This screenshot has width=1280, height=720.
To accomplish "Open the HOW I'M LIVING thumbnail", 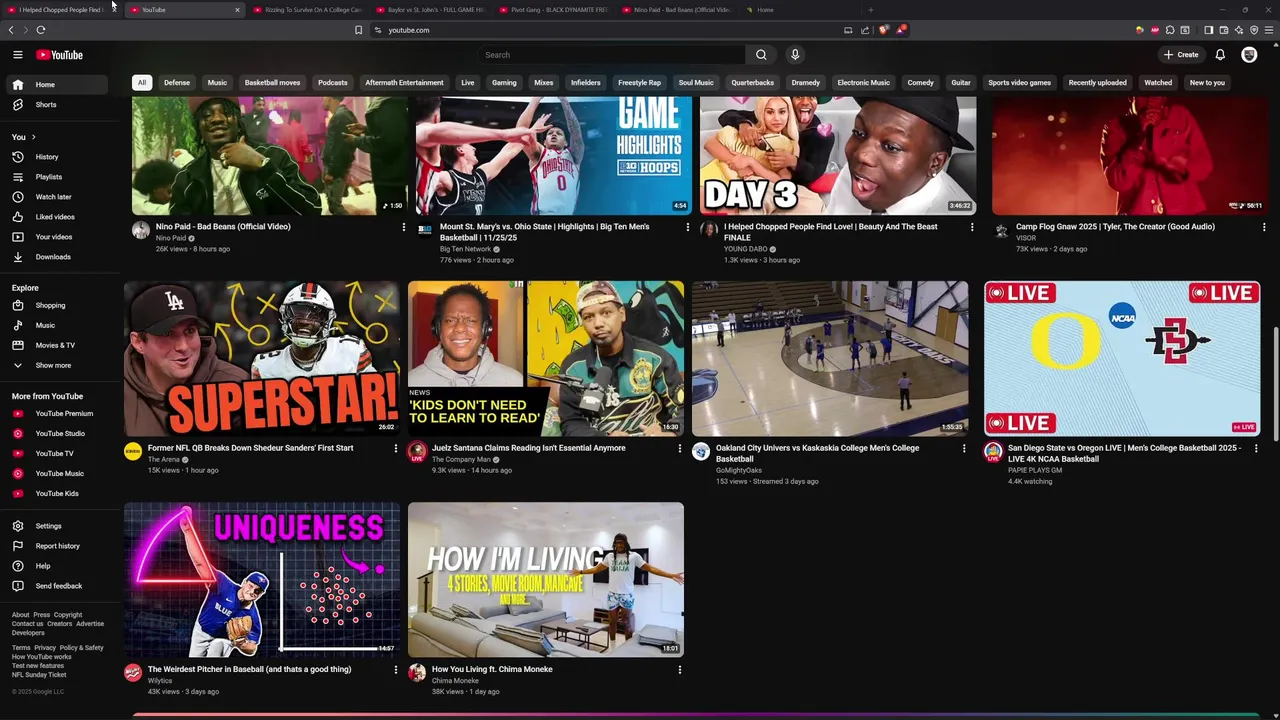I will pyautogui.click(x=546, y=579).
